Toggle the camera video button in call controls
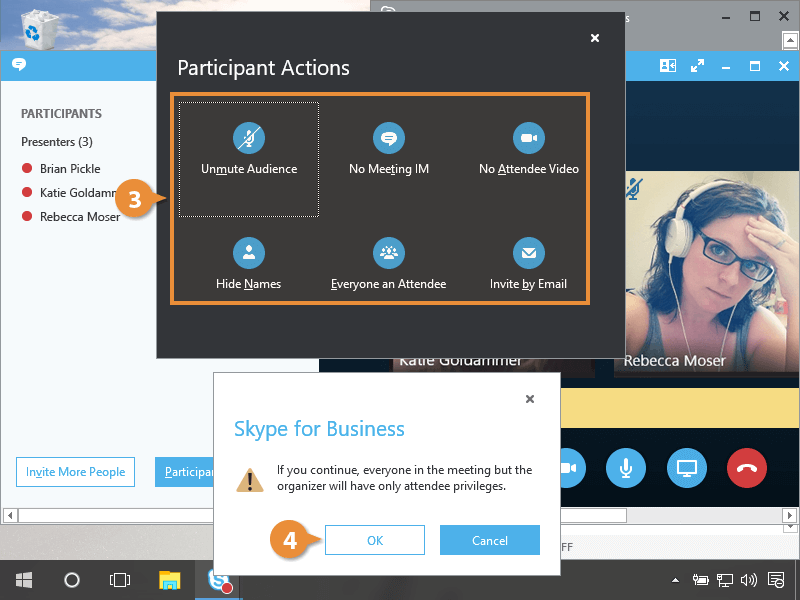 click(571, 468)
